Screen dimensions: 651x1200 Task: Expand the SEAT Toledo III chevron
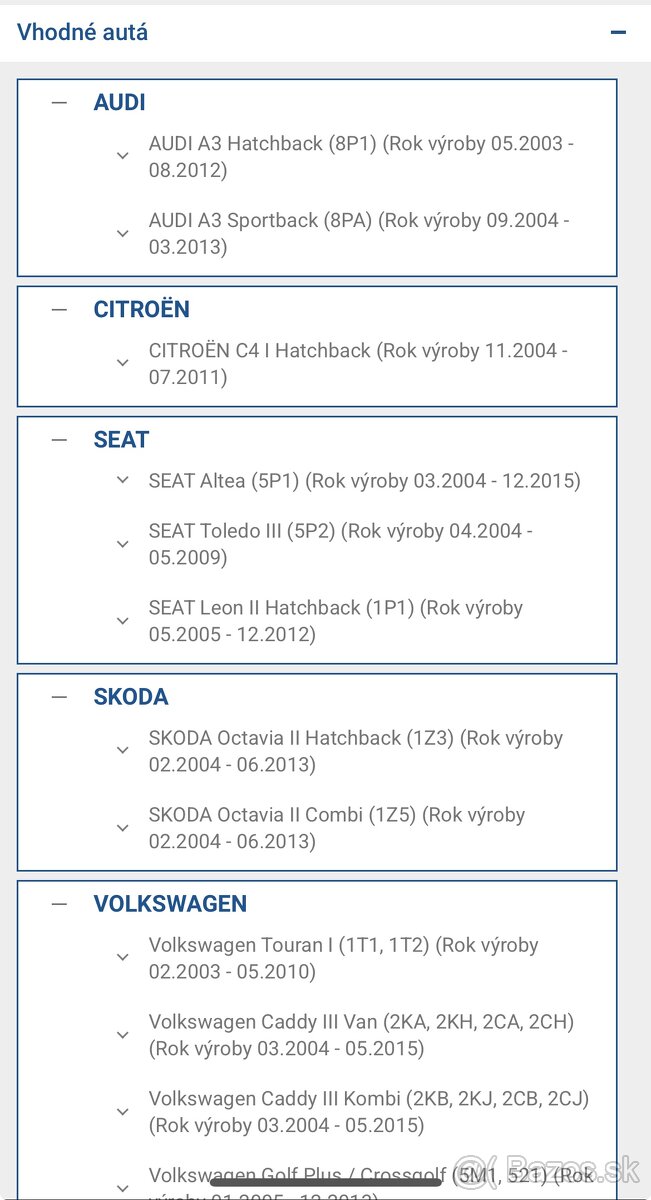123,544
